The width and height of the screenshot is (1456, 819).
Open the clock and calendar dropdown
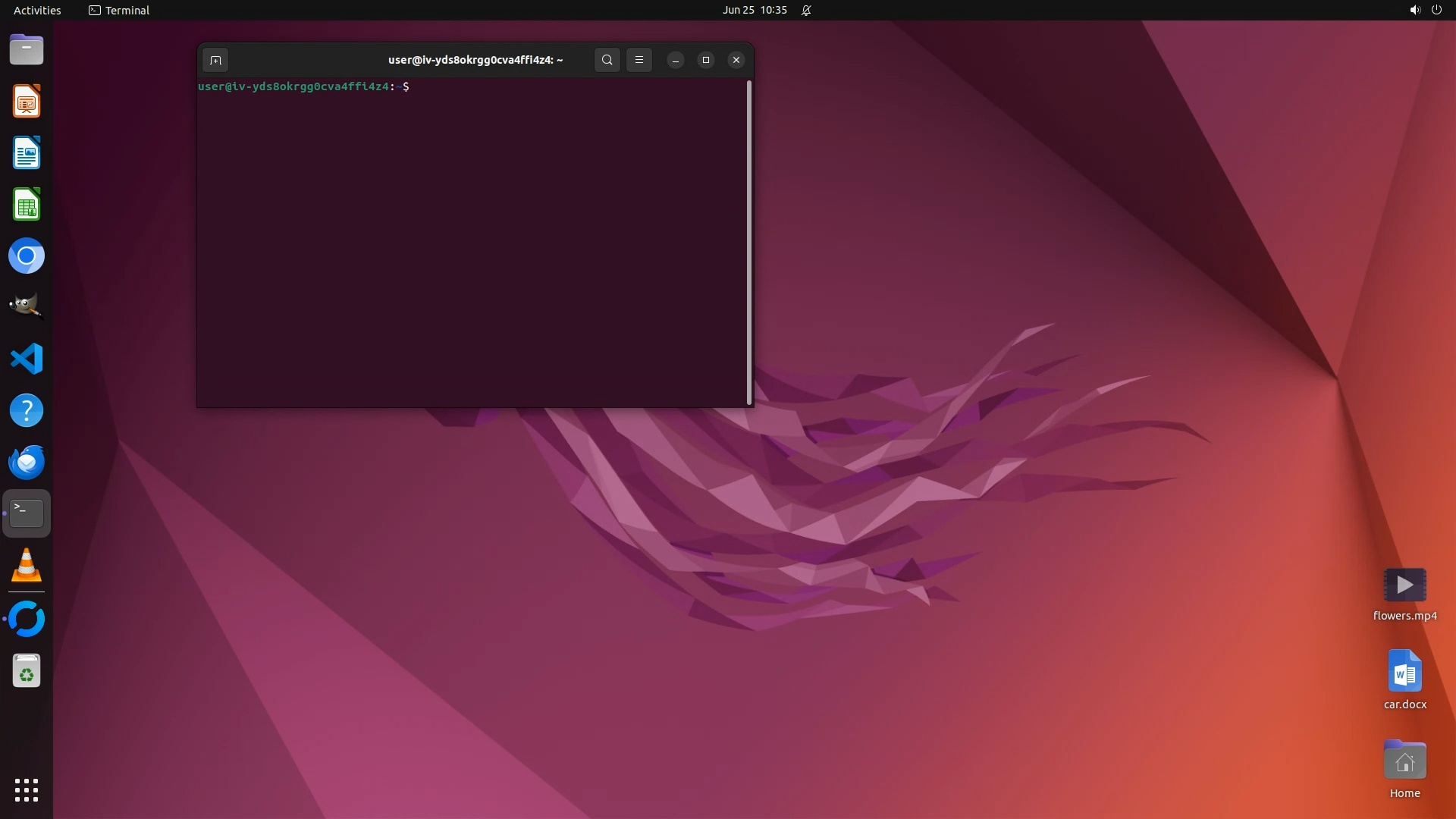[755, 10]
